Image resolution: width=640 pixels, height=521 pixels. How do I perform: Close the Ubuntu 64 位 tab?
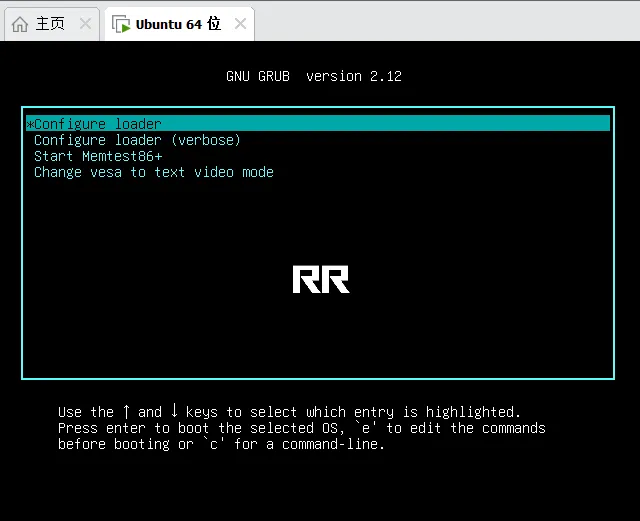point(240,24)
